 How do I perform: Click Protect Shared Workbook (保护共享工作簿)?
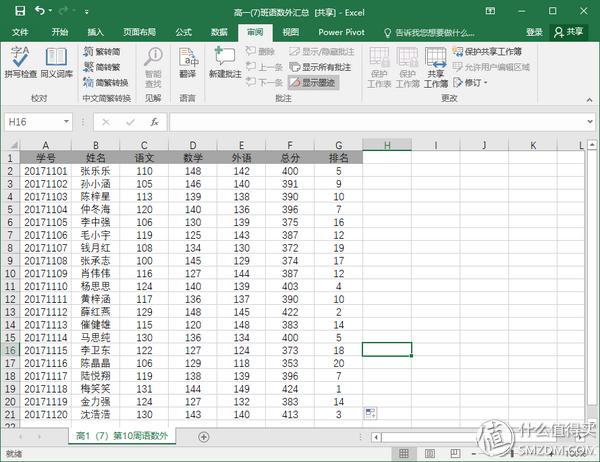click(487, 51)
